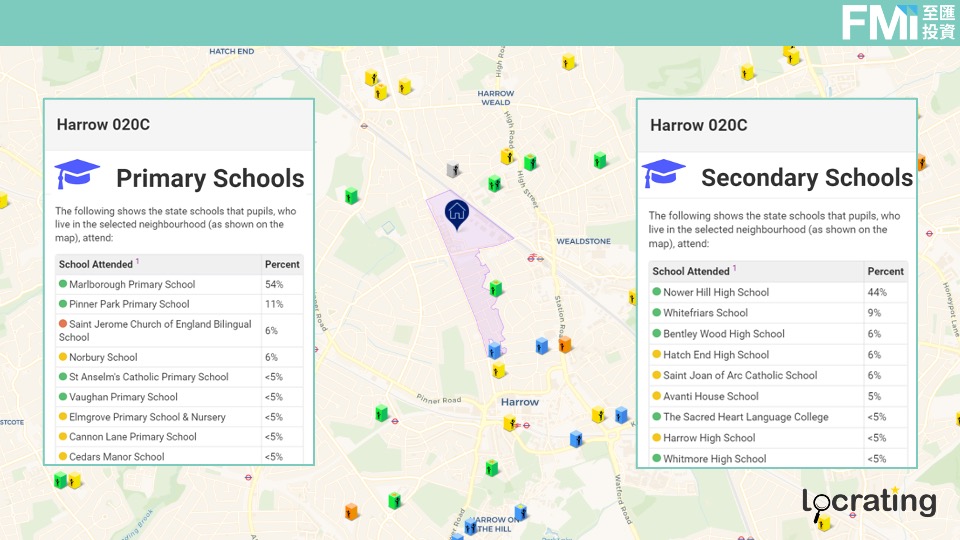Sort by Percent in Primary Schools table

coord(282,265)
